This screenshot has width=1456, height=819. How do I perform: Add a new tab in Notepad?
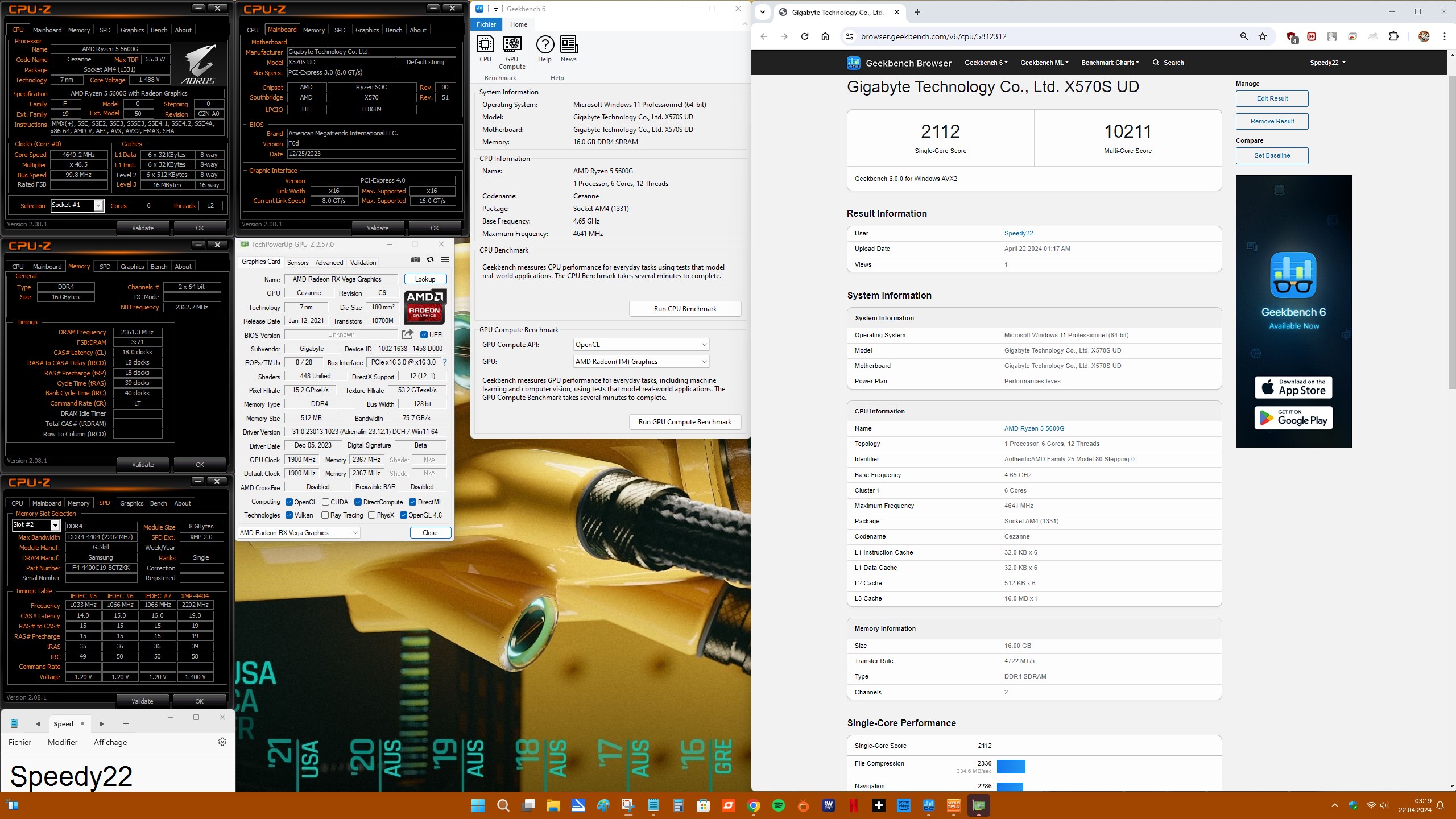tap(126, 724)
